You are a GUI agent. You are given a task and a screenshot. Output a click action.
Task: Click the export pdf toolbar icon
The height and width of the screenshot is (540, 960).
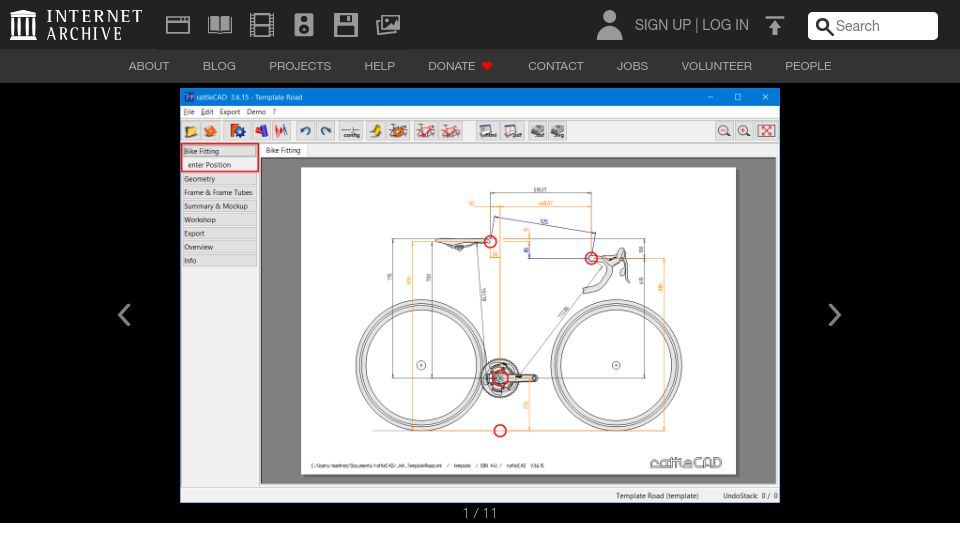point(512,131)
